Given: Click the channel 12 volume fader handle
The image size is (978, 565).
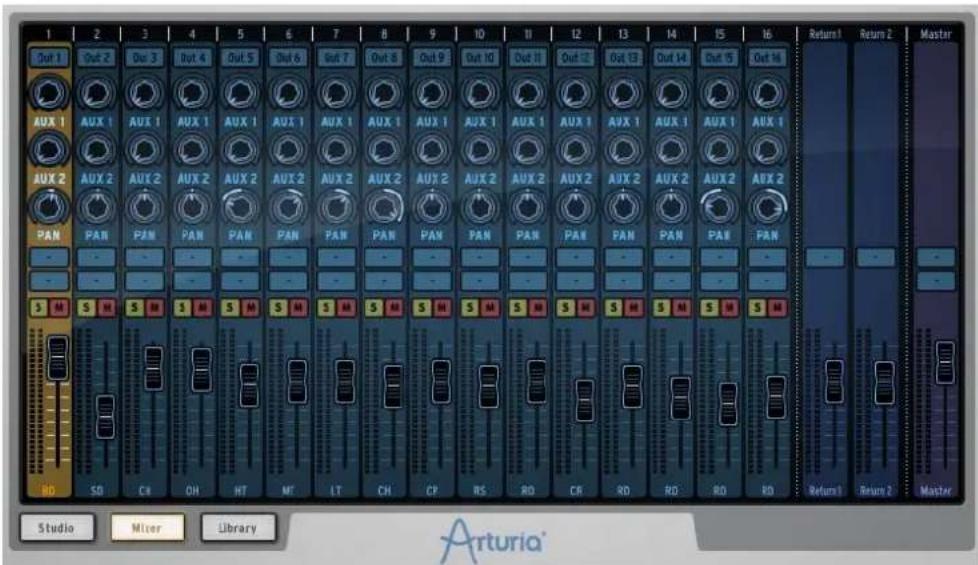Looking at the screenshot, I should pos(584,400).
